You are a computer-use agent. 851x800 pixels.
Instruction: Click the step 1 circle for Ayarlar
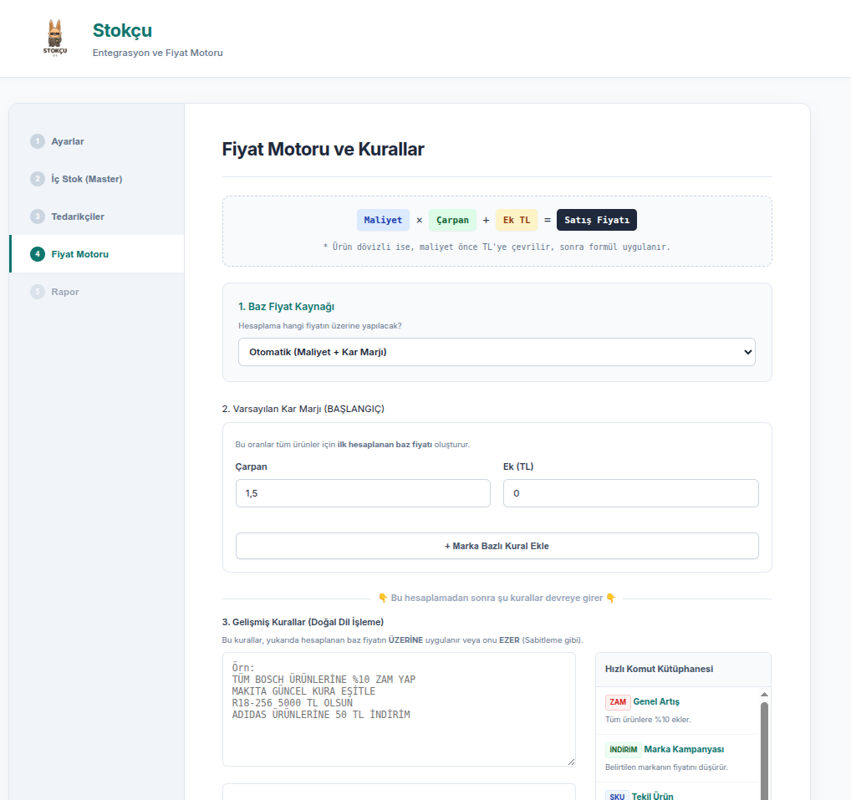point(37,142)
